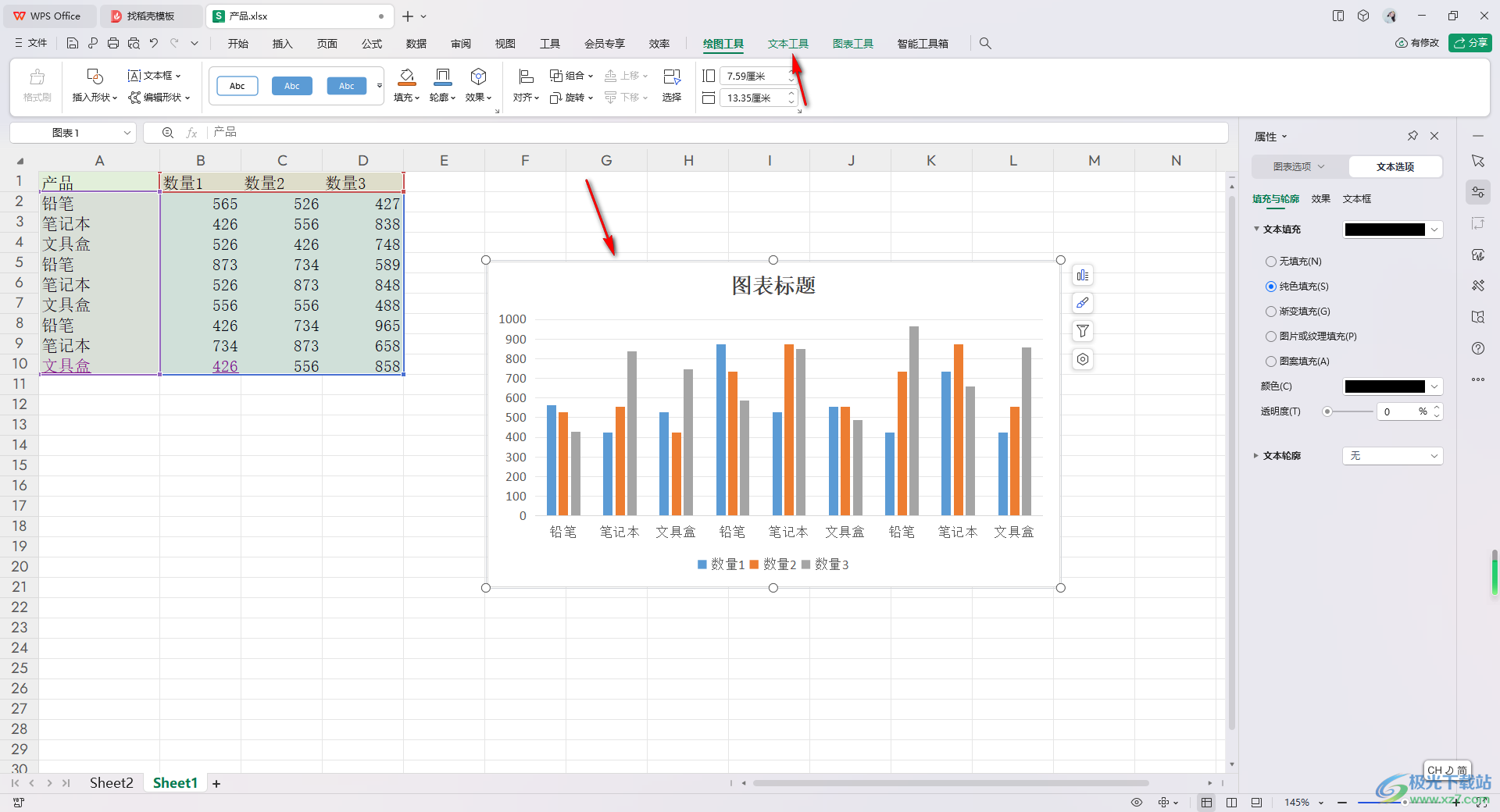Switch to the Chart Tools (图表工具) tab

pos(852,44)
